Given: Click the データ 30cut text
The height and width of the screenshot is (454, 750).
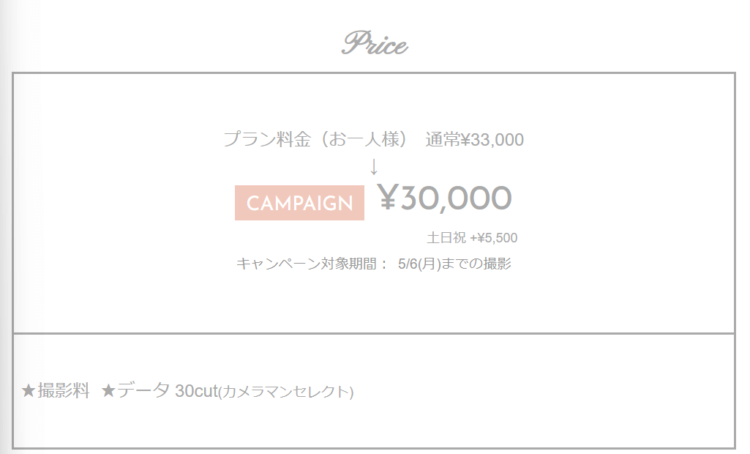Looking at the screenshot, I should 168,391.
